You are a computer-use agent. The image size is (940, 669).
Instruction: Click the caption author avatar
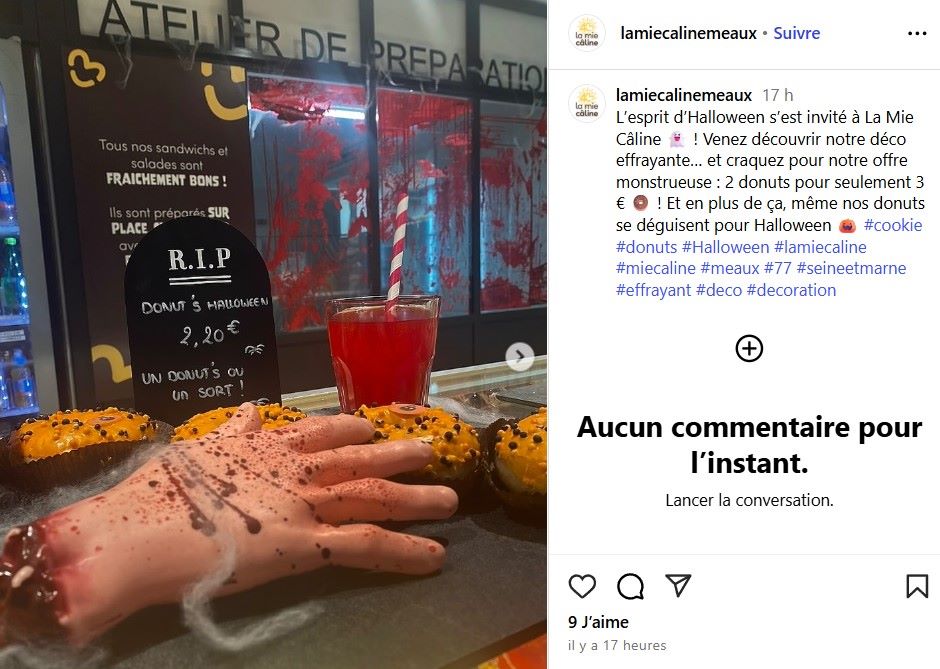point(586,103)
